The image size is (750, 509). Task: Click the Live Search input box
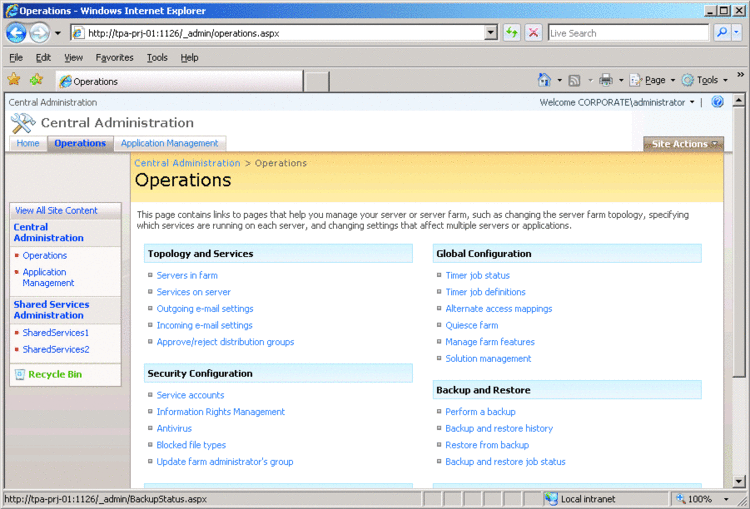coord(628,33)
